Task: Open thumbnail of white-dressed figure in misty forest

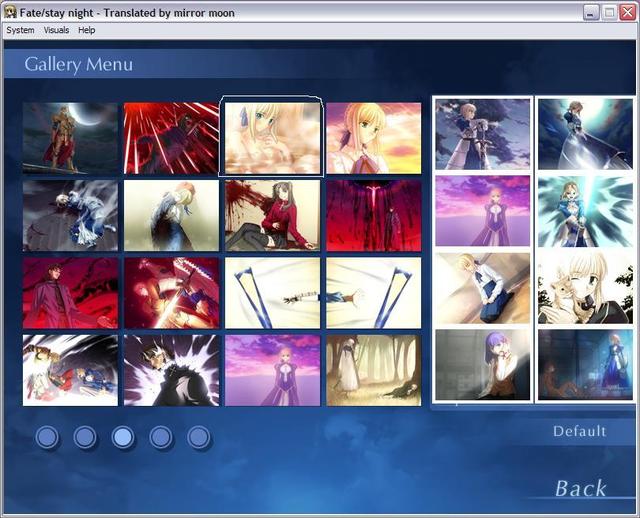Action: [374, 370]
